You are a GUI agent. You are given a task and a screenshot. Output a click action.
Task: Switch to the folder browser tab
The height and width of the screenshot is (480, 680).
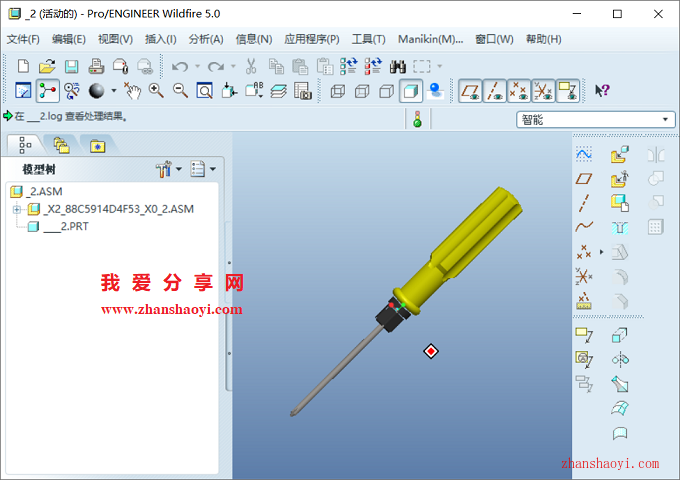61,145
